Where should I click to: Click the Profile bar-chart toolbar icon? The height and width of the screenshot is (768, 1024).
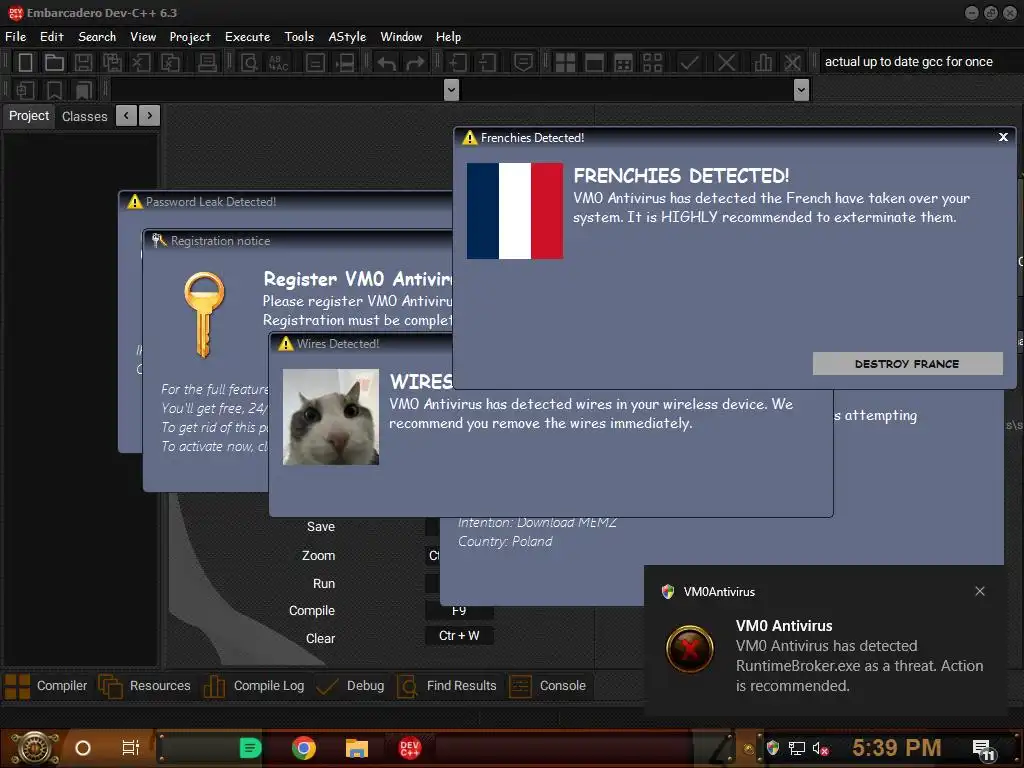click(763, 62)
